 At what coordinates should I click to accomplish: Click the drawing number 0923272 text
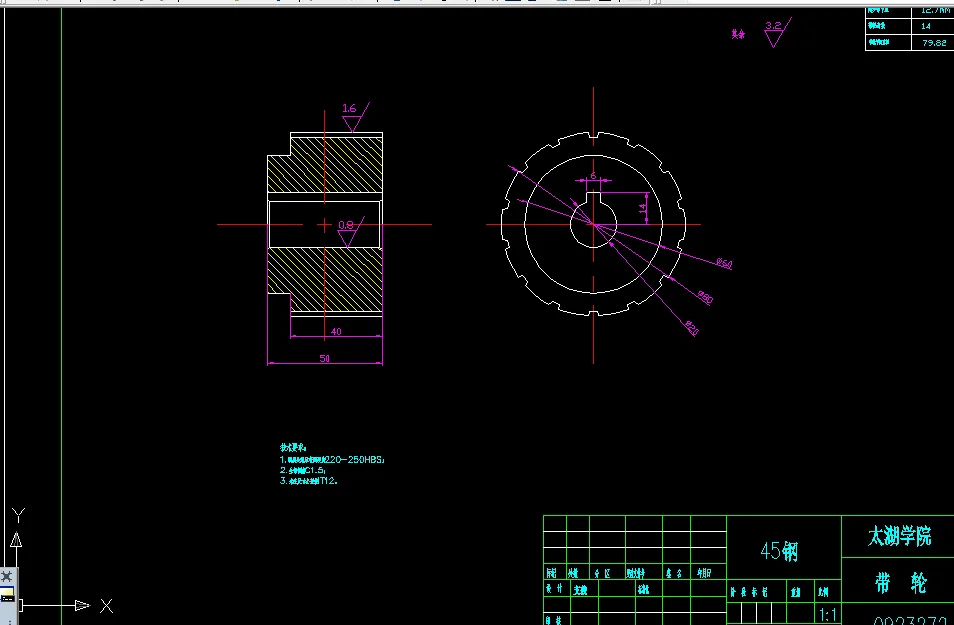tap(910, 620)
